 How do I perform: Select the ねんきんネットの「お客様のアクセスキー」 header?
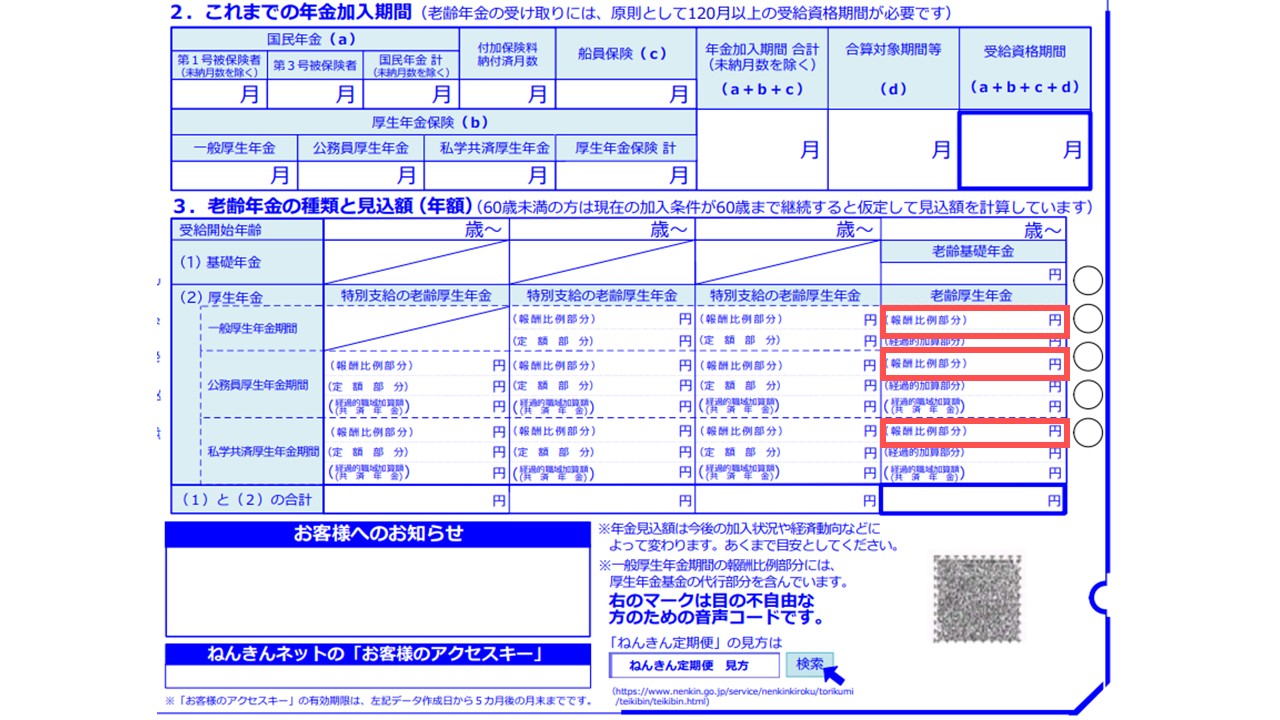click(x=378, y=655)
